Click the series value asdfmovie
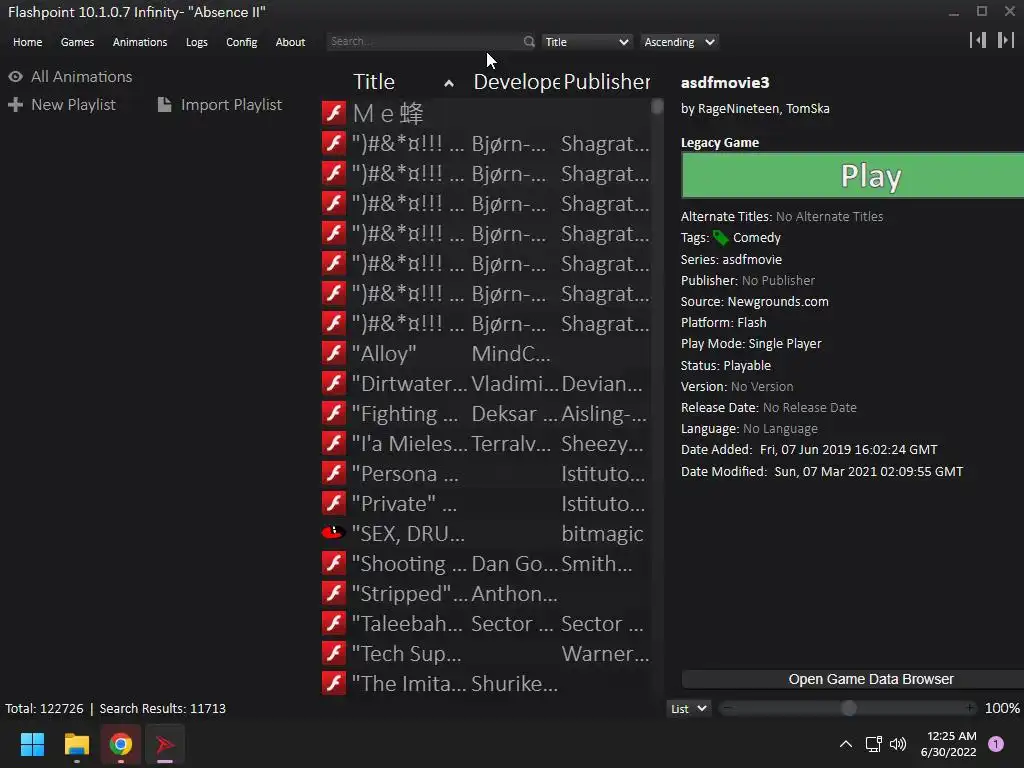This screenshot has width=1024, height=768. [752, 259]
